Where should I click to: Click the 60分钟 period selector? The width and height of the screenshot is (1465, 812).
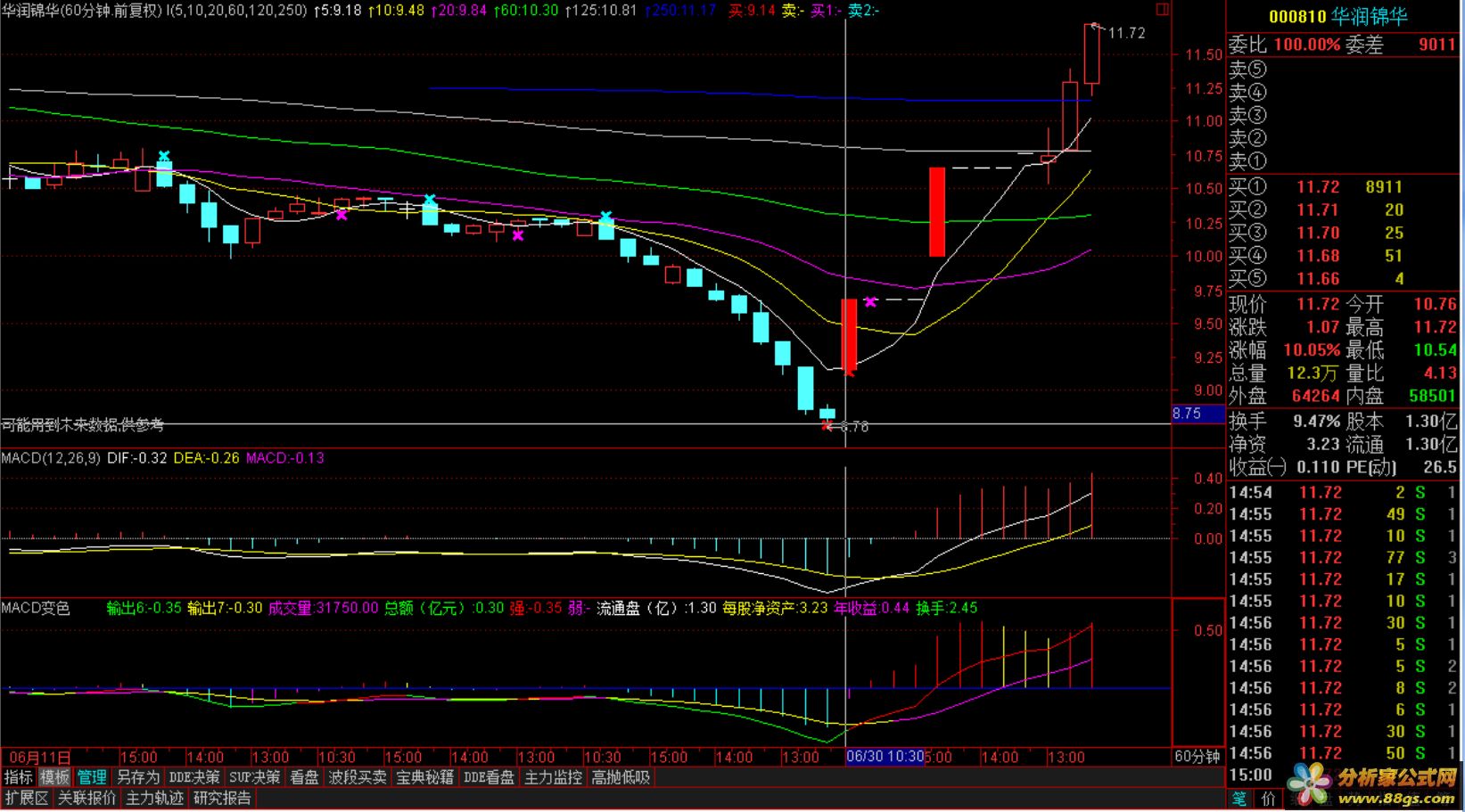tap(1198, 757)
